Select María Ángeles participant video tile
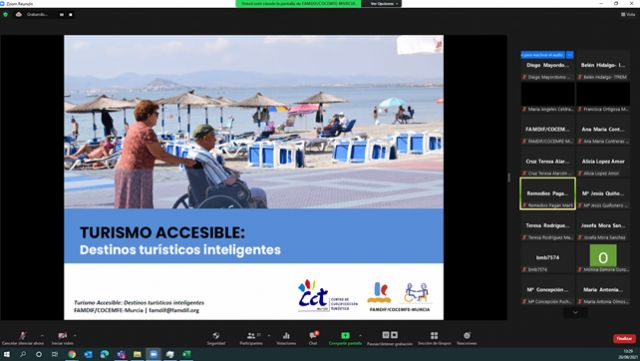This screenshot has width=640, height=361. 547,97
